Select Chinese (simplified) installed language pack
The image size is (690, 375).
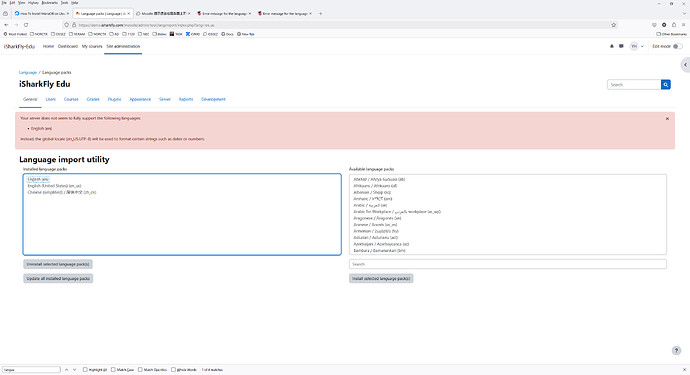[62, 192]
